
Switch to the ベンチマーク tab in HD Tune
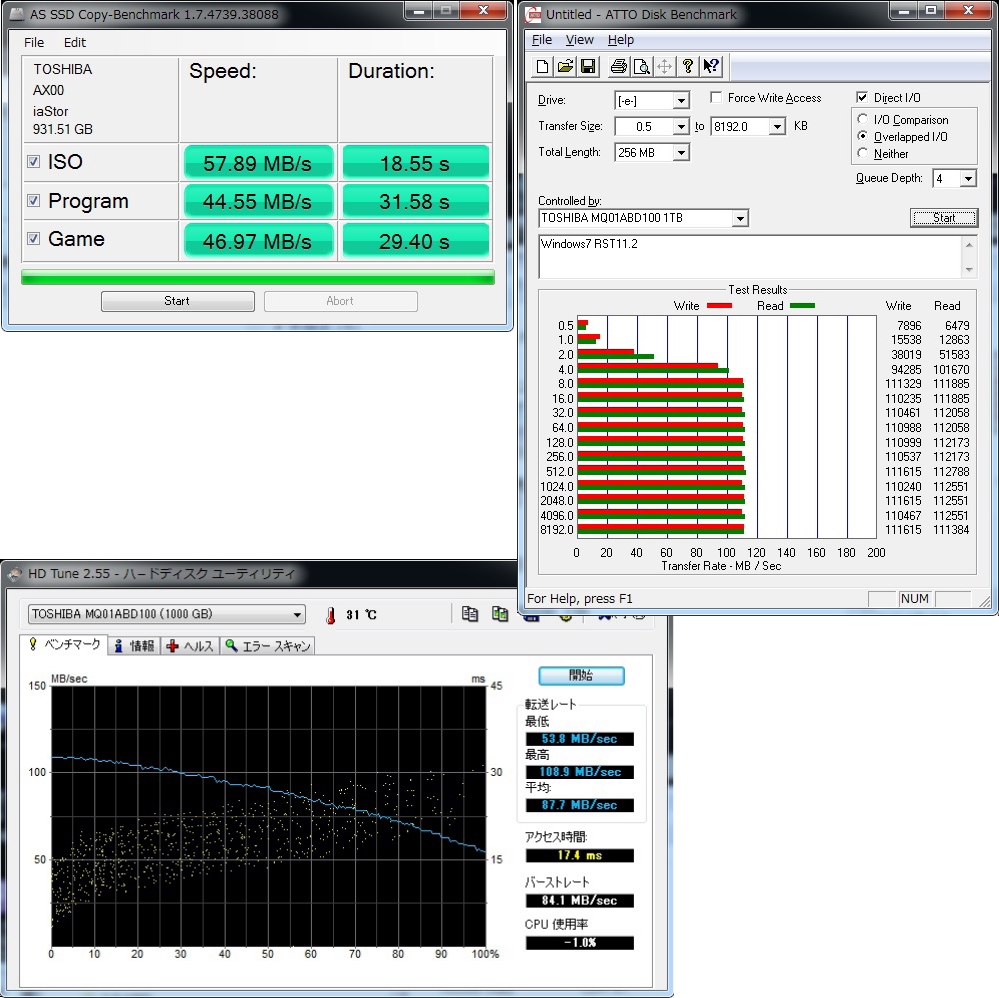tap(63, 644)
